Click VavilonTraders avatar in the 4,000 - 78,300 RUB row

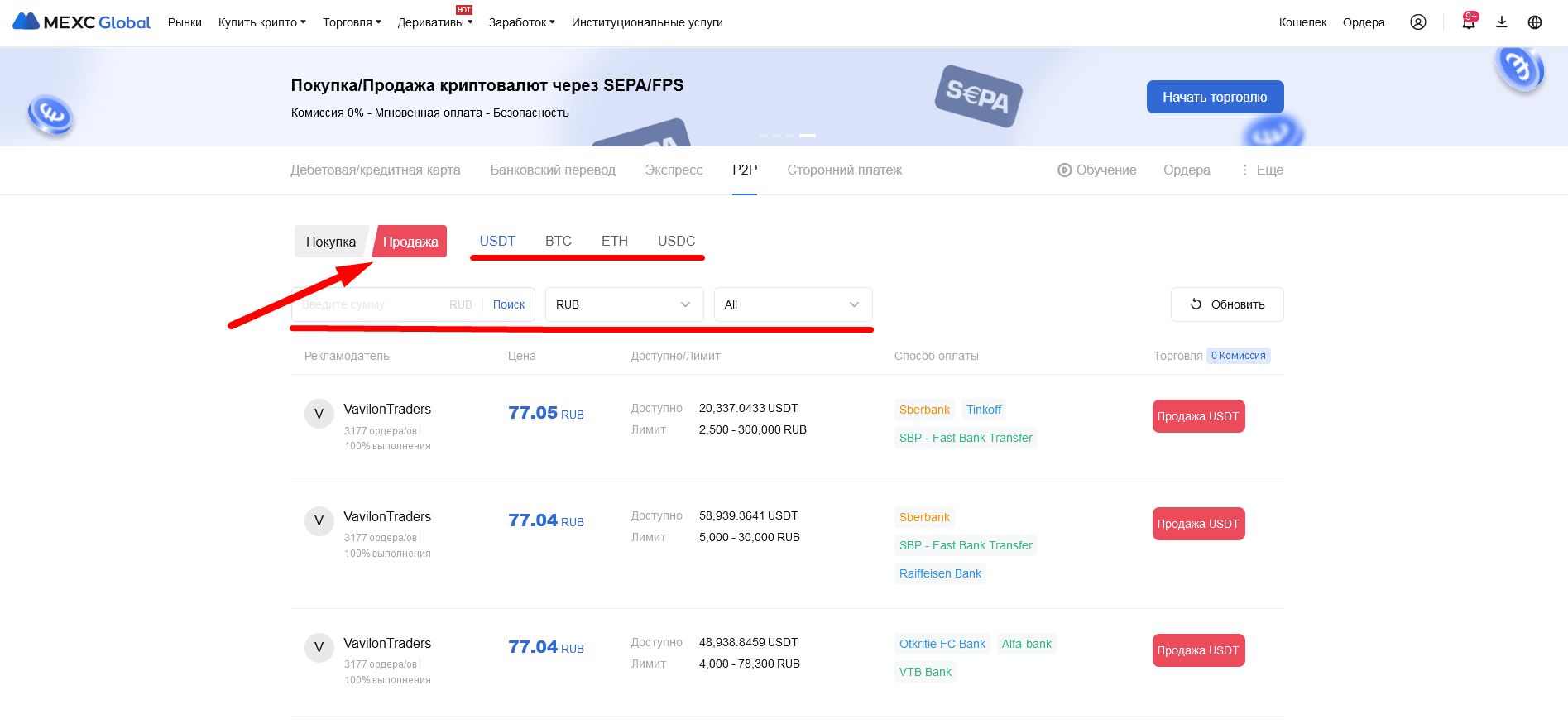(319, 648)
